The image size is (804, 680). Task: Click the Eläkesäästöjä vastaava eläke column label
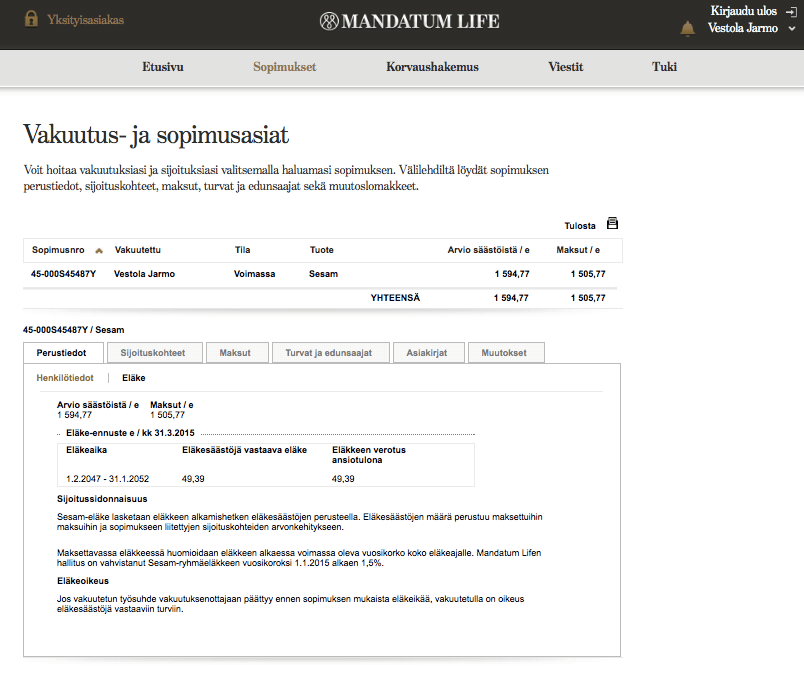tap(244, 450)
